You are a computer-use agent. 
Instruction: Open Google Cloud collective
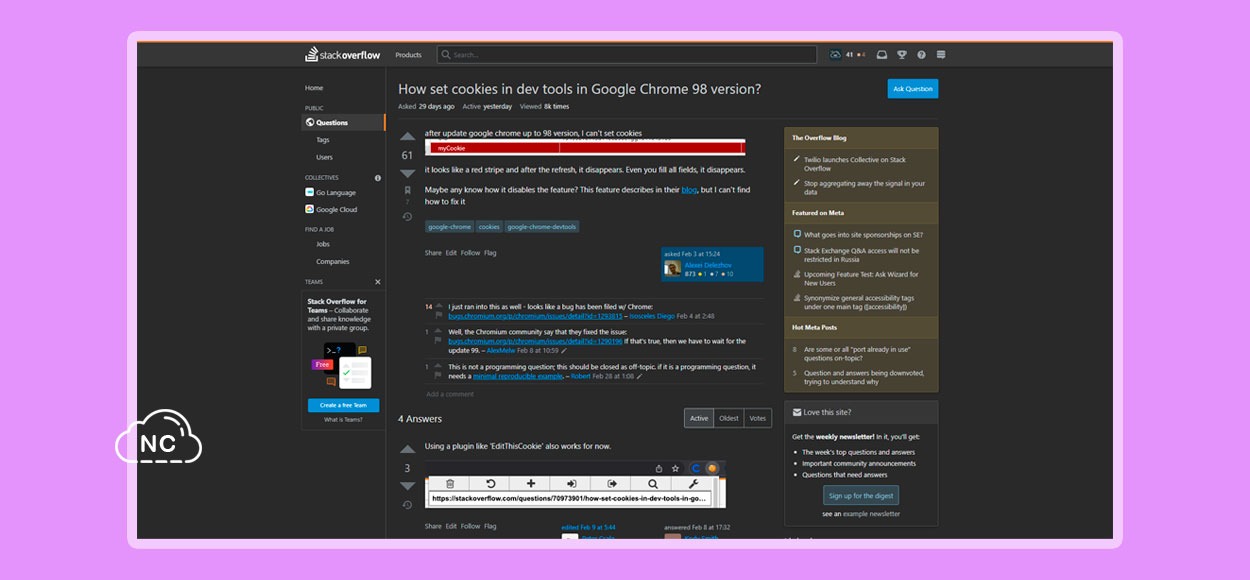[x=331, y=210]
